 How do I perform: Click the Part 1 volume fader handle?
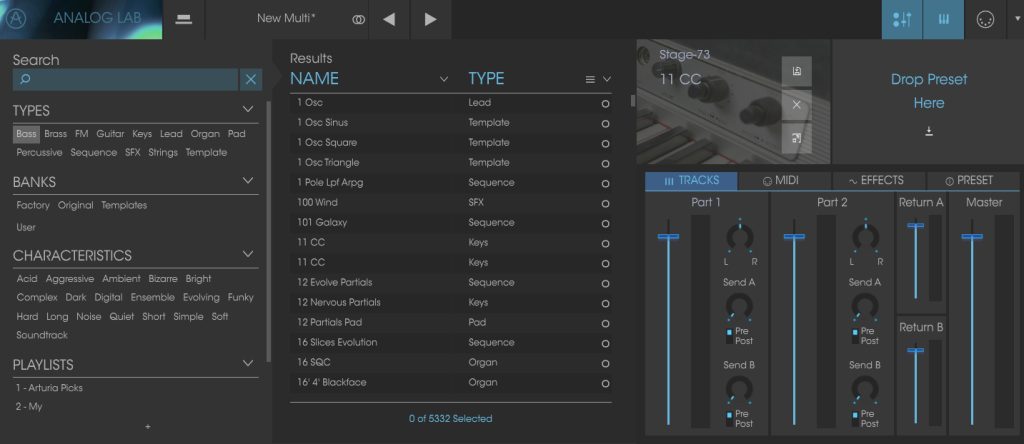(668, 236)
